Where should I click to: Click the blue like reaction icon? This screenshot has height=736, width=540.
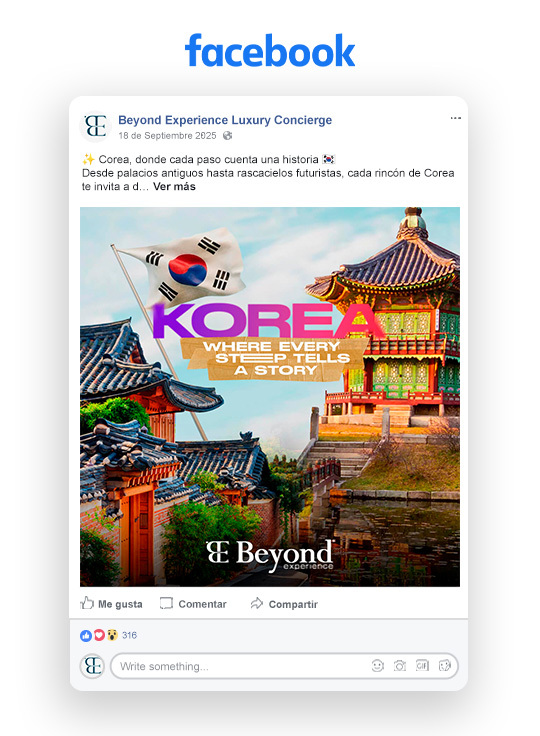86,636
